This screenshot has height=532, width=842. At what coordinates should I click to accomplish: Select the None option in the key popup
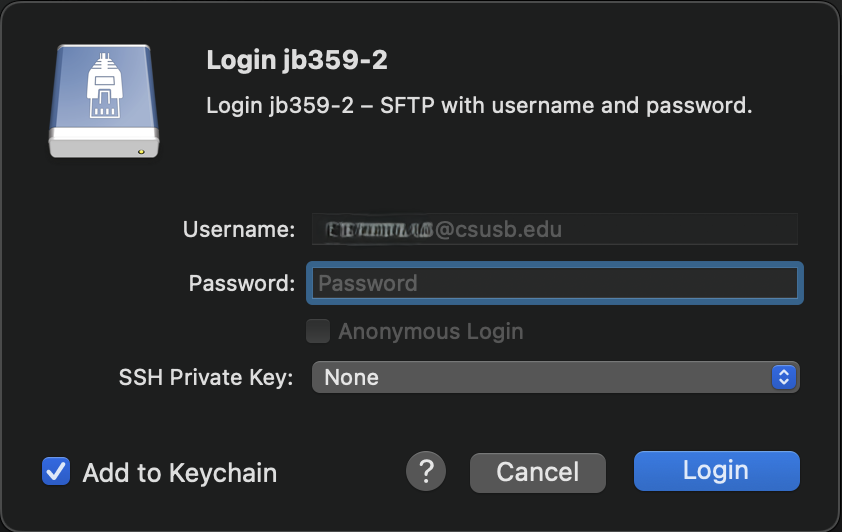click(x=352, y=377)
